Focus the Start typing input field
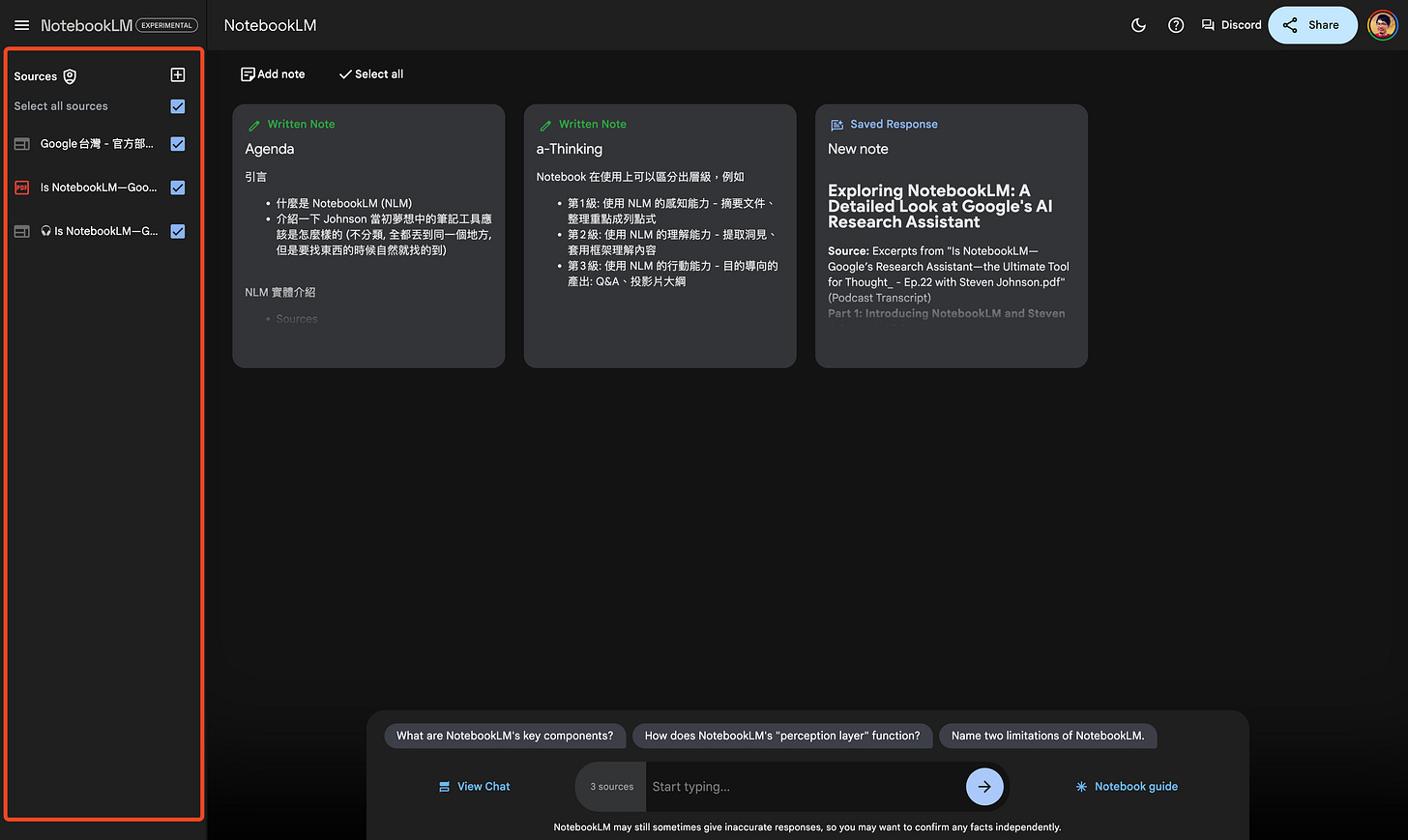1408x840 pixels. [x=805, y=787]
